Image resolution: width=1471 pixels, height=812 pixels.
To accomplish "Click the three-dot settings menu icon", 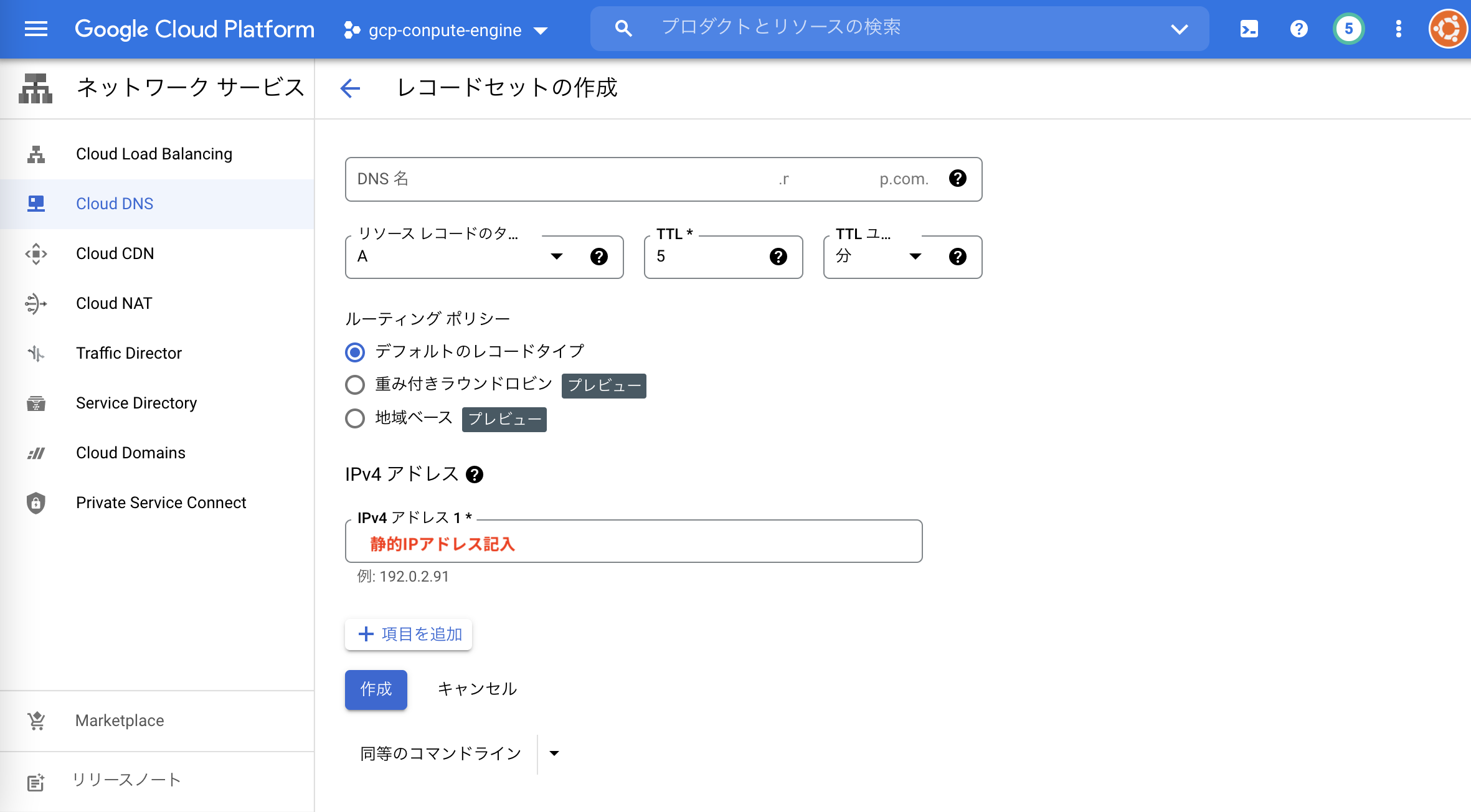I will coord(1398,29).
